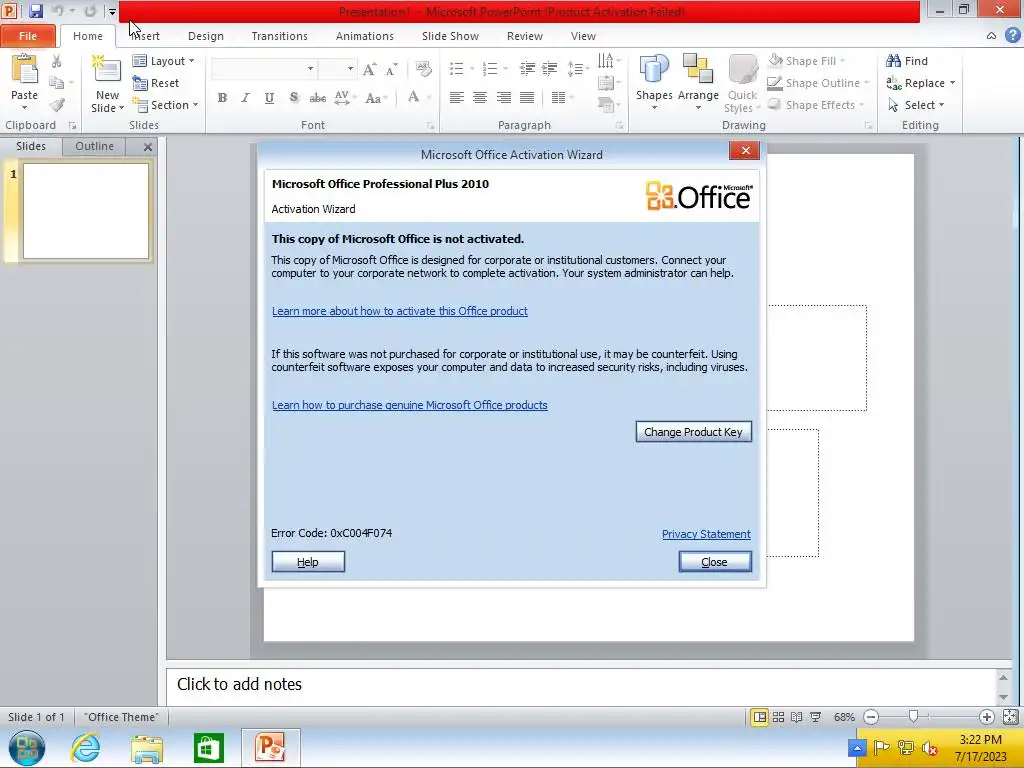Open Character Spacing dropdown
This screenshot has width=1024, height=768.
click(345, 98)
